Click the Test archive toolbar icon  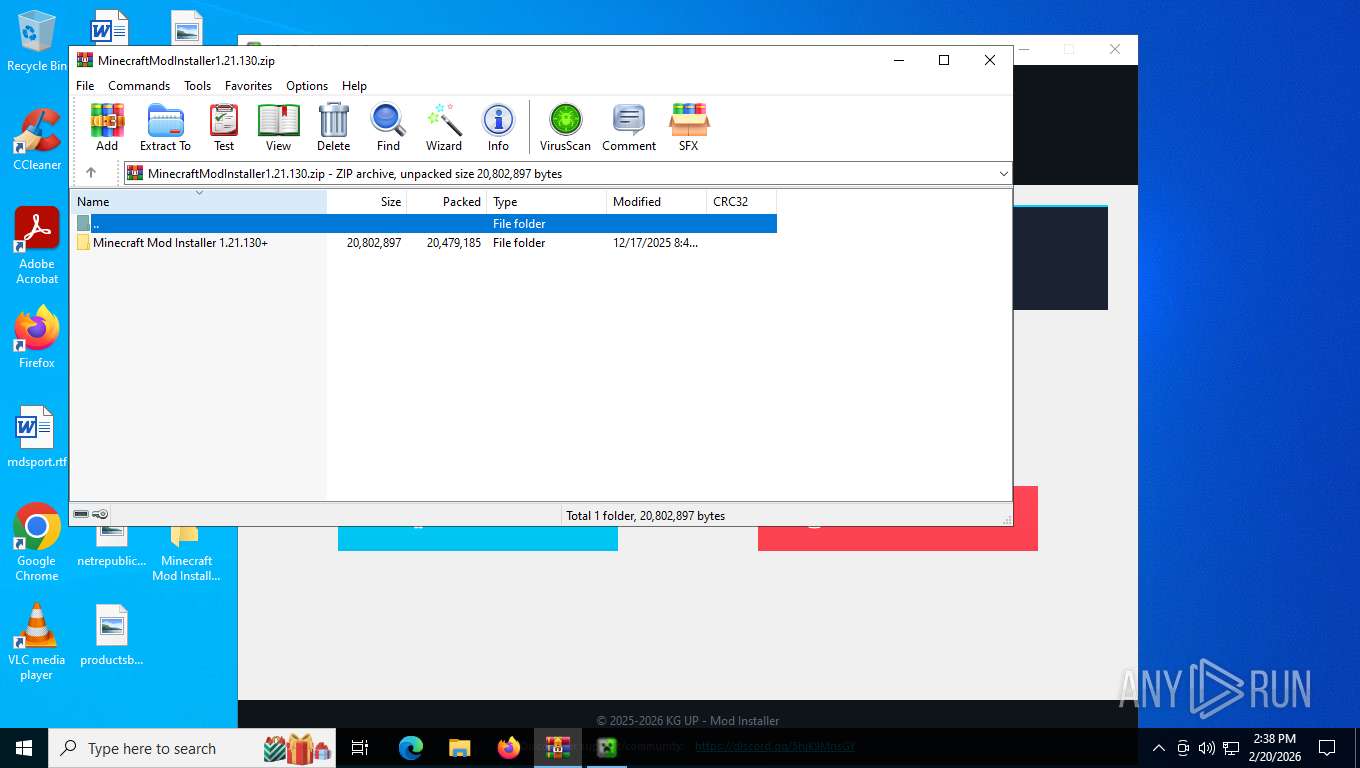coord(224,127)
